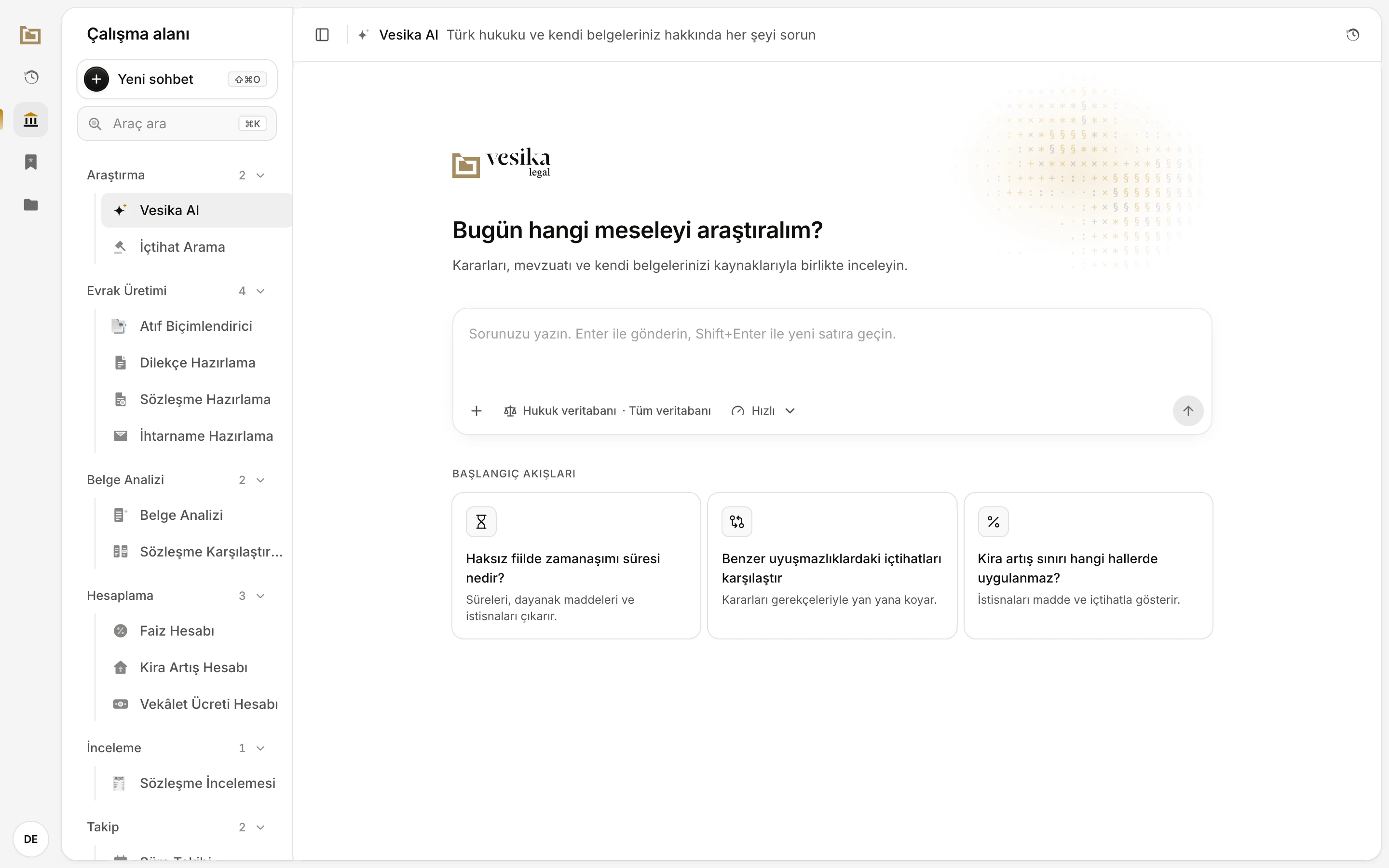Click the compare arrows icon on middle card
Viewport: 1389px width, 868px height.
[737, 522]
